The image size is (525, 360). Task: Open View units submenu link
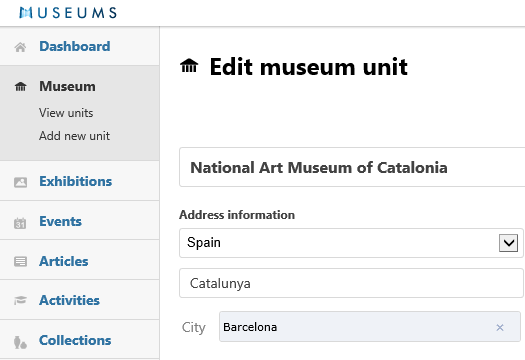click(66, 113)
